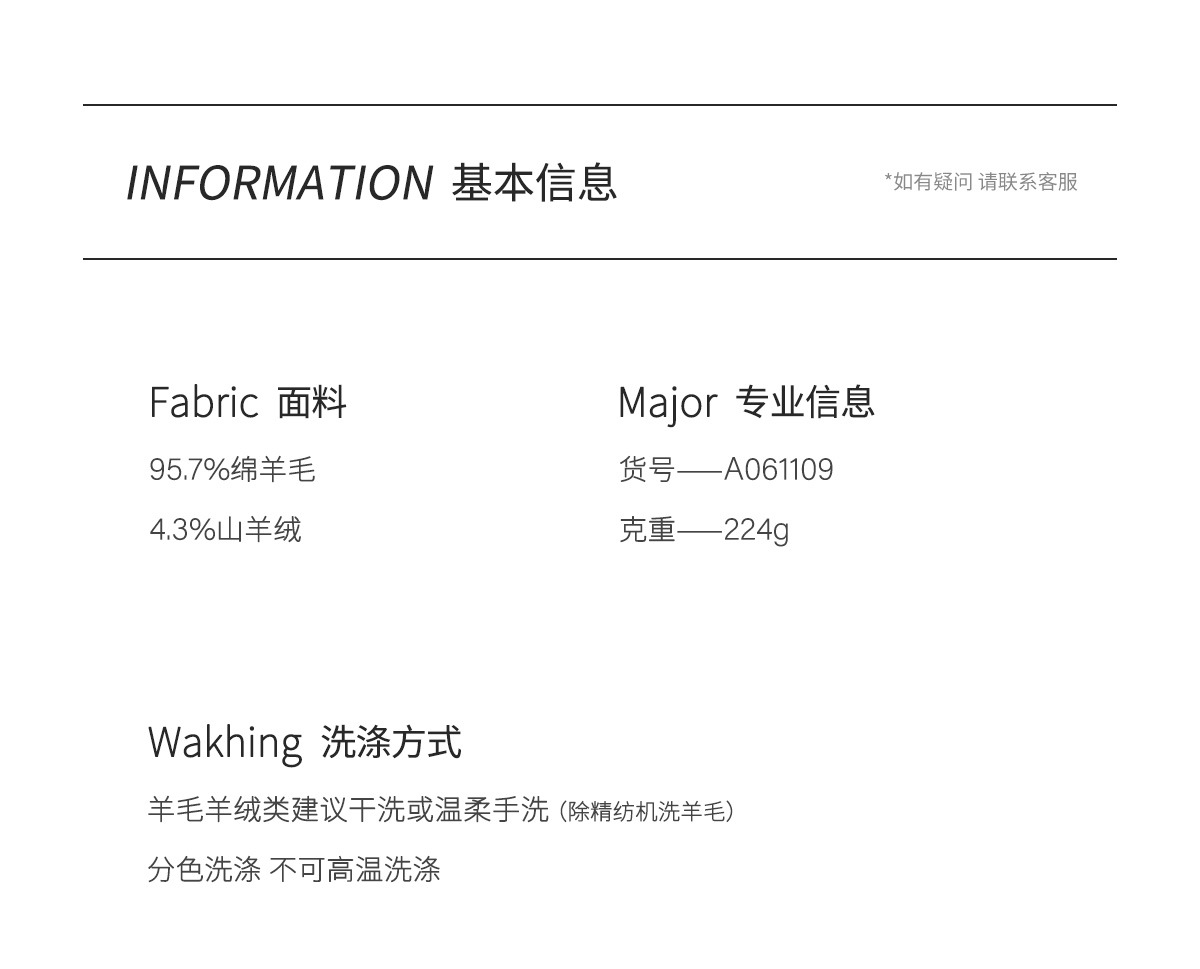Click the 货号 item label

(647, 469)
